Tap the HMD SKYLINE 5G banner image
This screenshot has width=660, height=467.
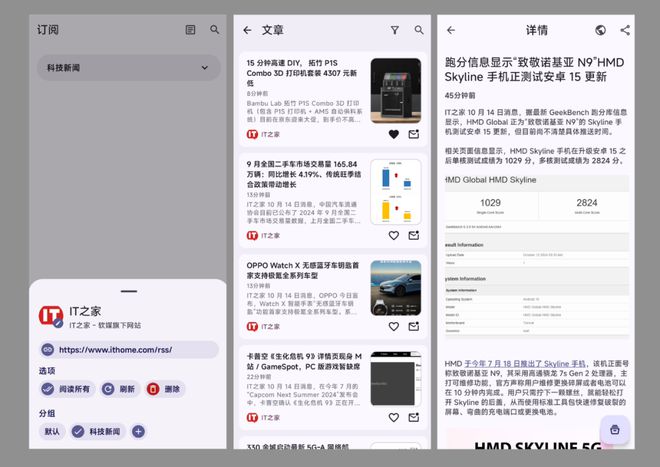click(537, 441)
